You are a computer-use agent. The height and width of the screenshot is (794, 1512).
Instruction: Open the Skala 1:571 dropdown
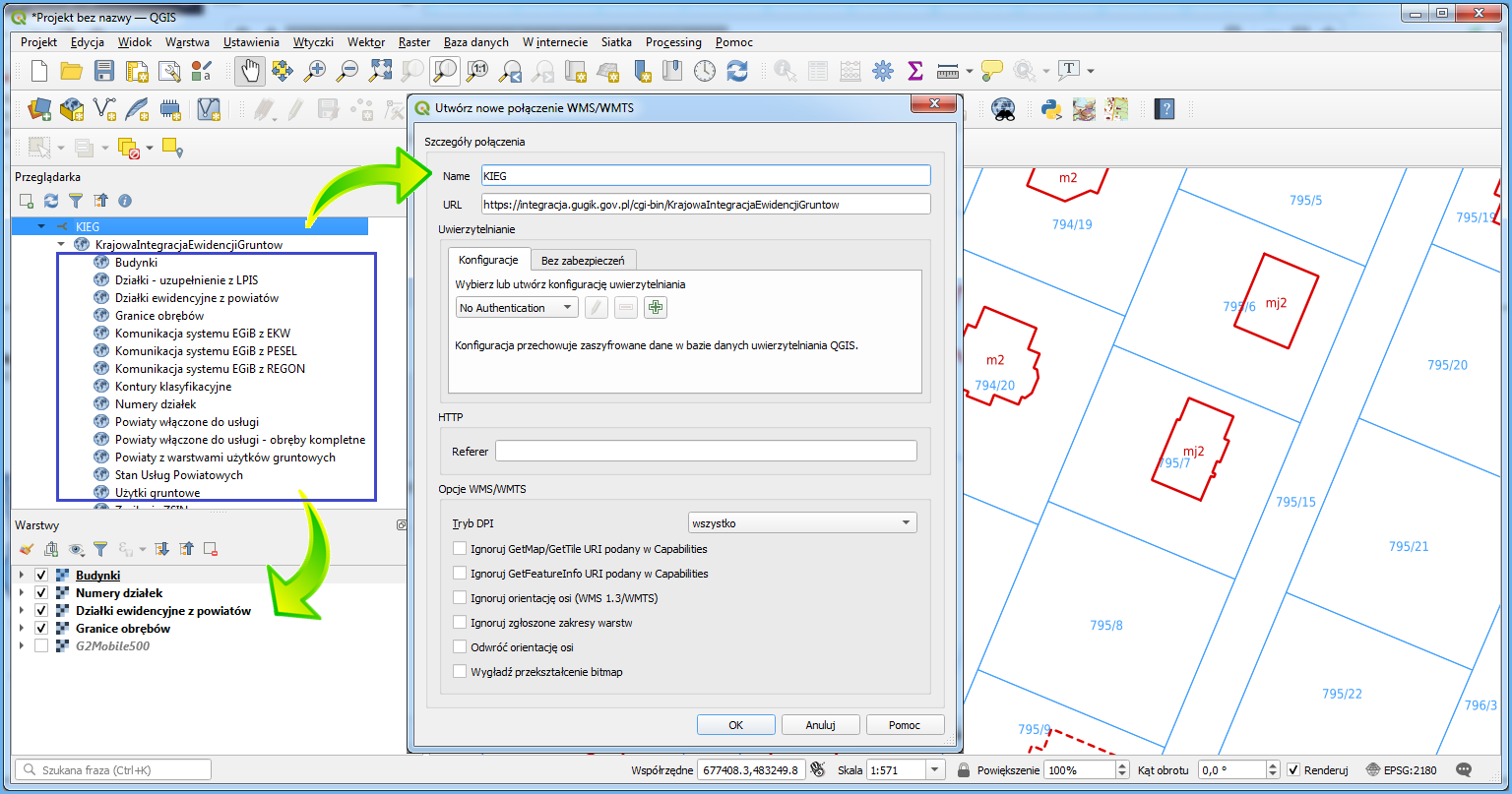pyautogui.click(x=935, y=770)
